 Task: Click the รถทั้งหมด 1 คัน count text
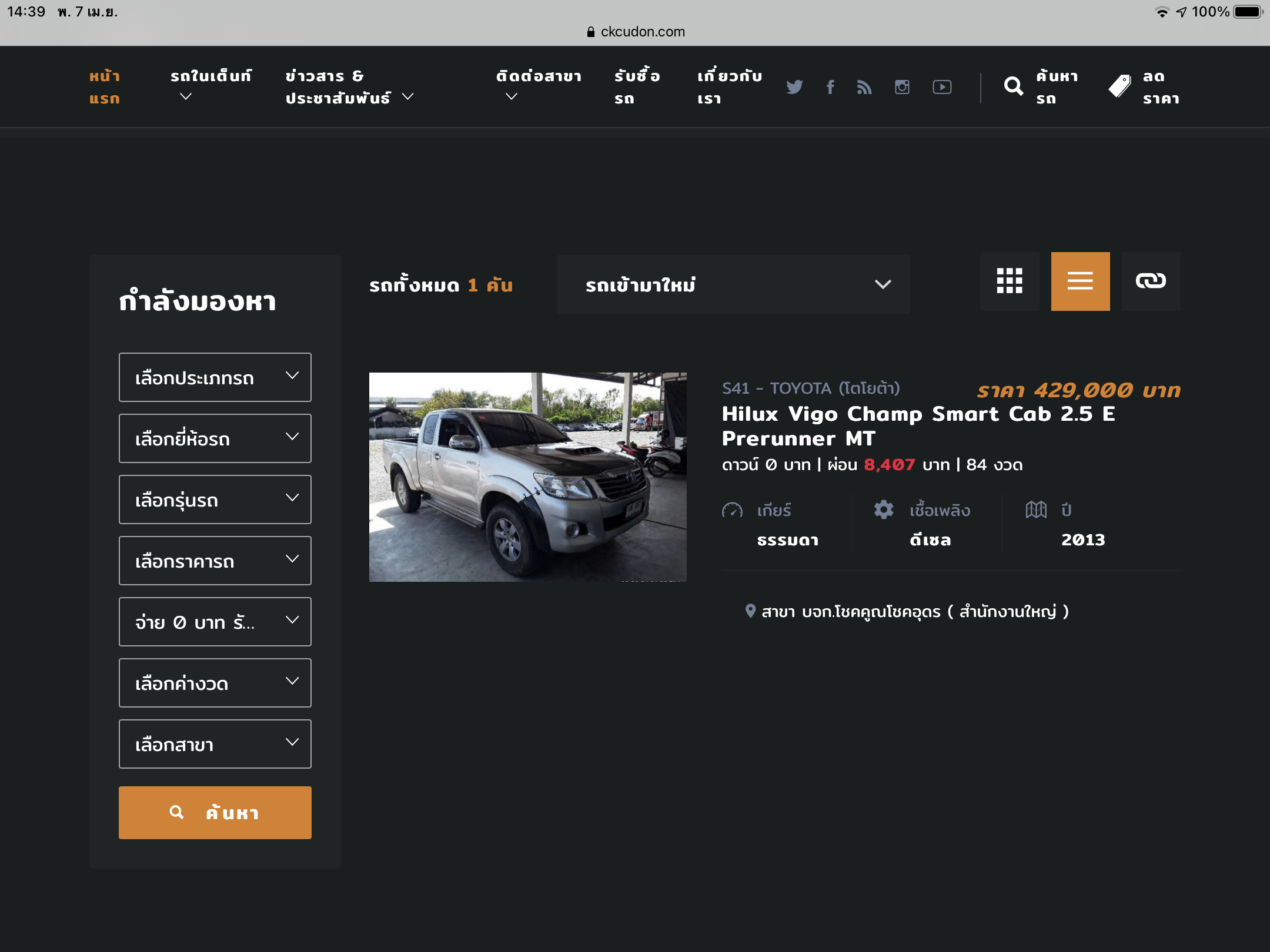441,285
